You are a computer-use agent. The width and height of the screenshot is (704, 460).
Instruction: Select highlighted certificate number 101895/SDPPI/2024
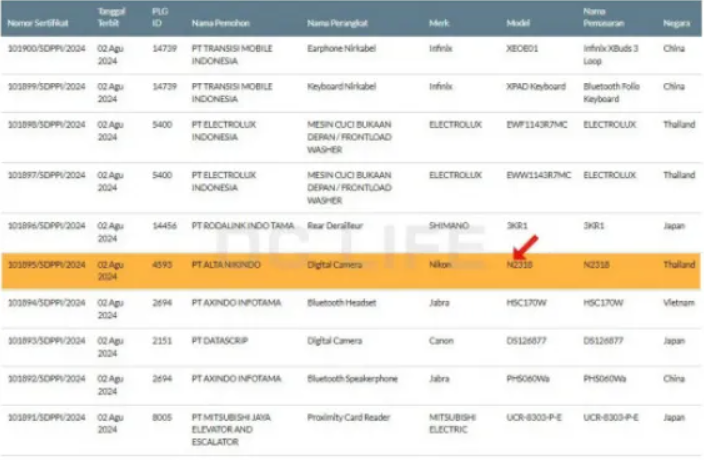tap(47, 264)
